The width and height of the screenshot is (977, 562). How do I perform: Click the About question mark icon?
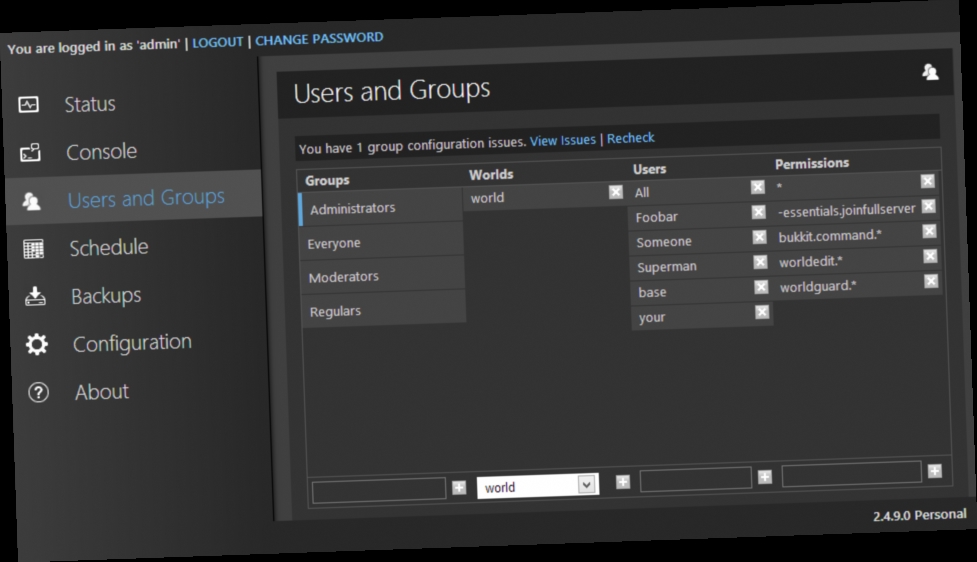(x=38, y=393)
